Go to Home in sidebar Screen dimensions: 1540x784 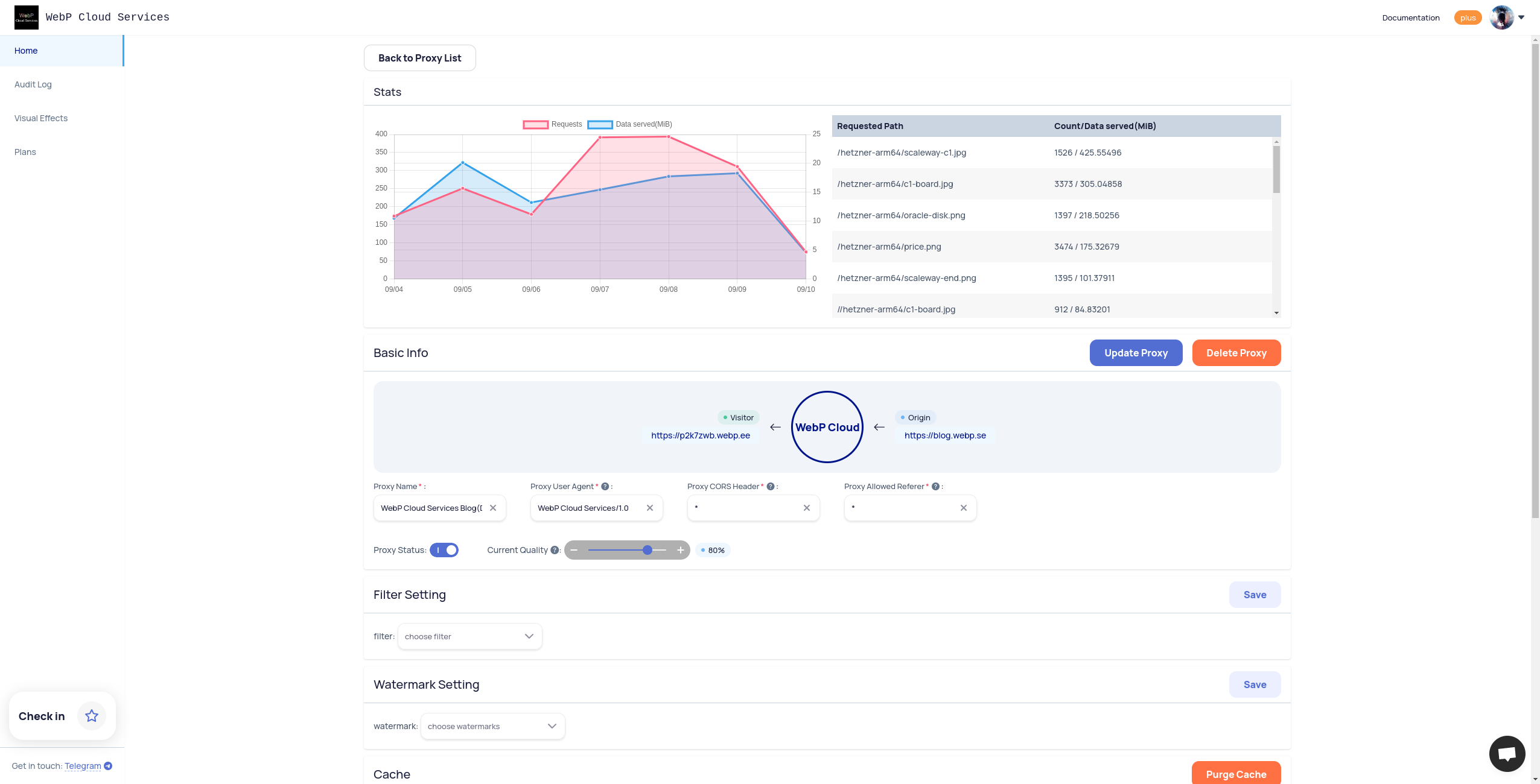pos(62,51)
